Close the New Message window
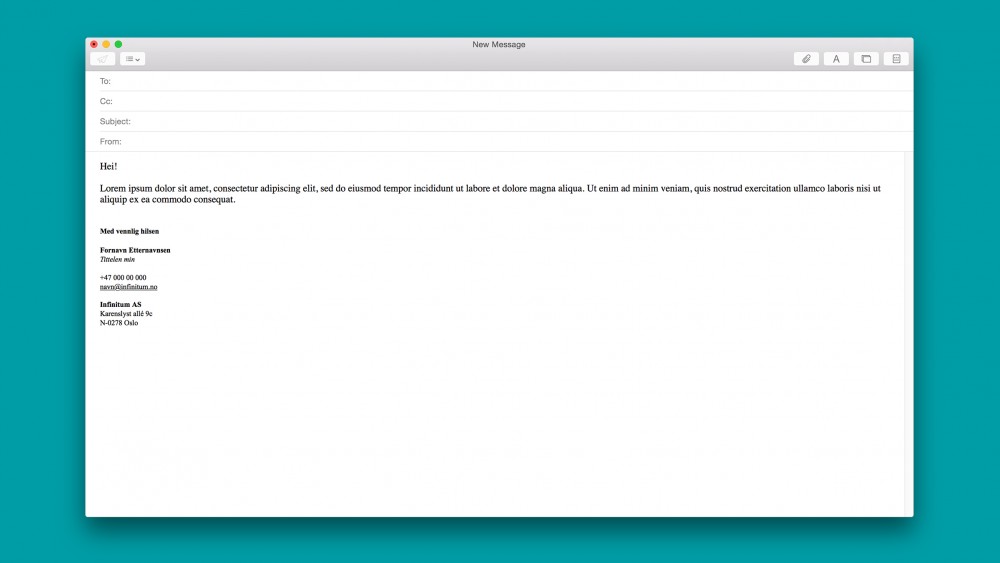The image size is (1000, 563). pyautogui.click(x=94, y=44)
